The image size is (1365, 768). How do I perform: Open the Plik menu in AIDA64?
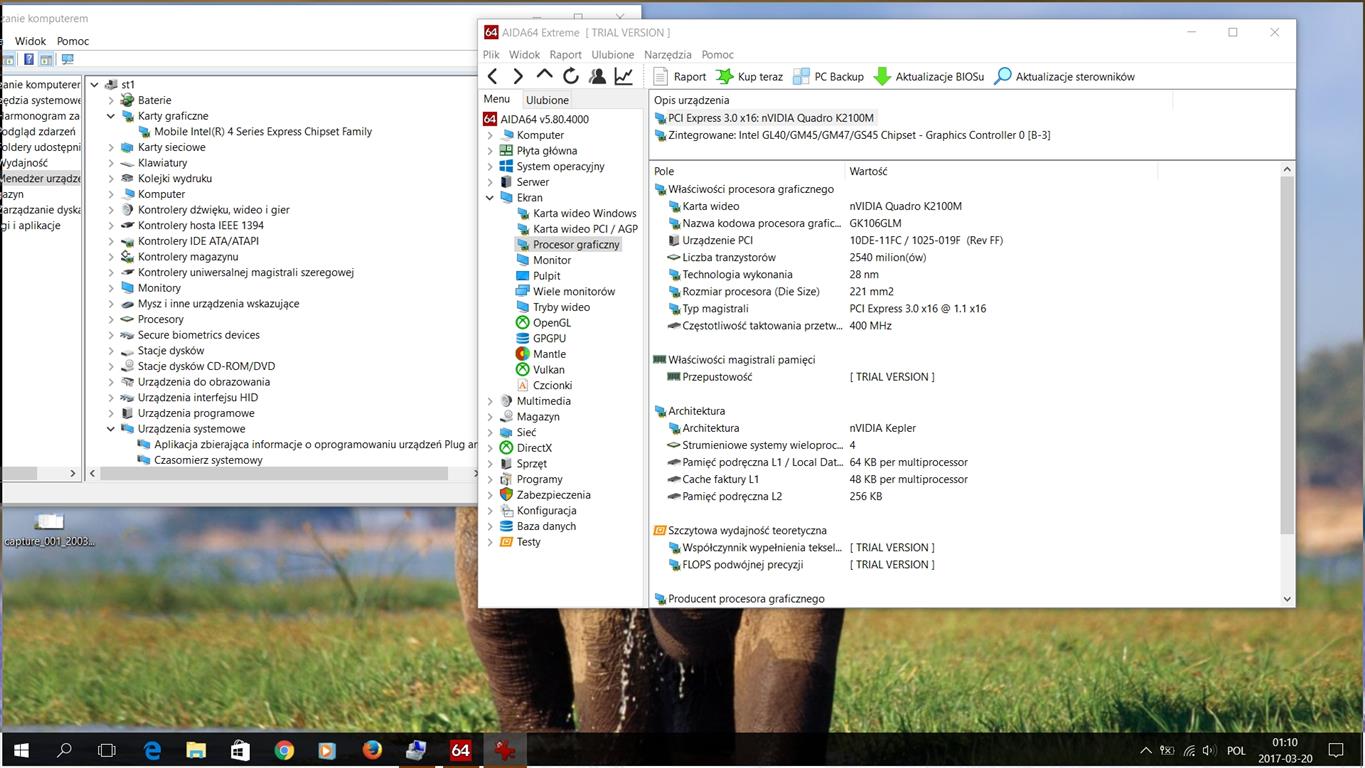[x=491, y=55]
